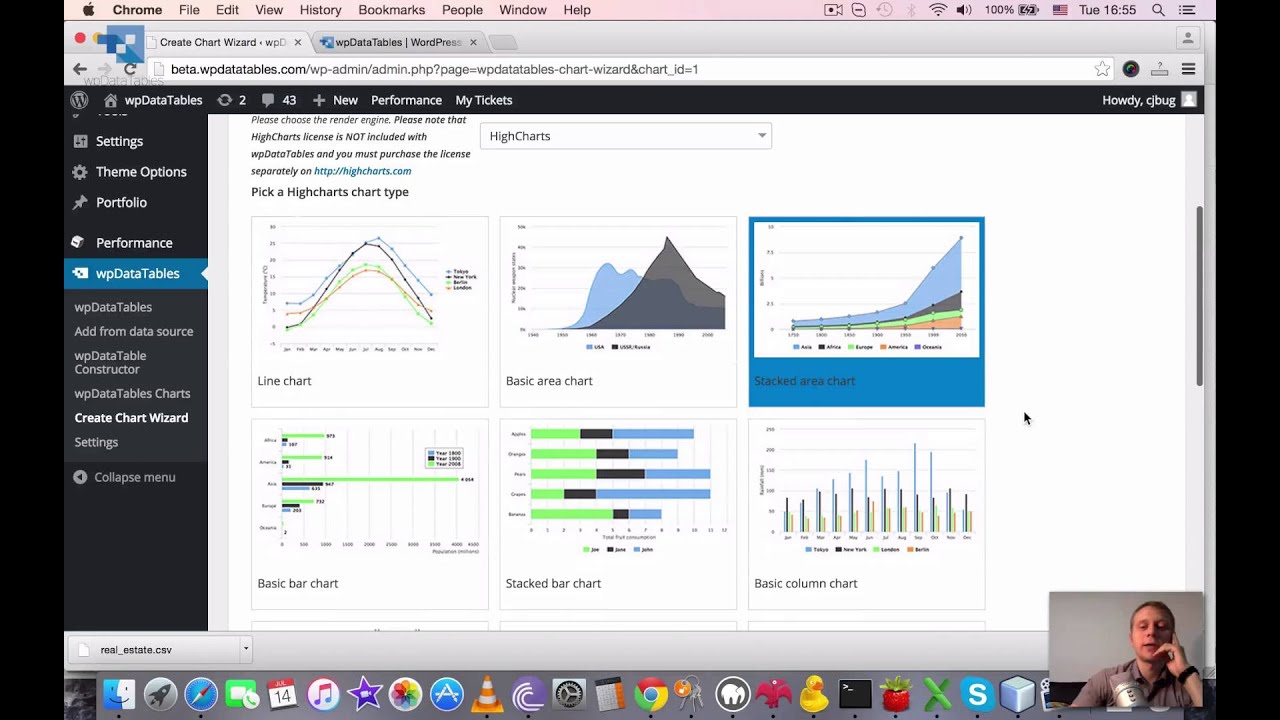Open the real_estate.csv downloaded file
1280x720 pixels.
[153, 650]
